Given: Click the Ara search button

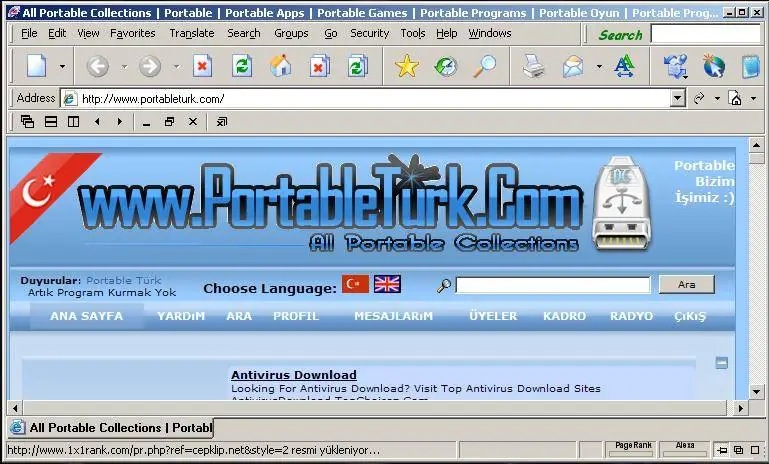Looking at the screenshot, I should (x=687, y=284).
